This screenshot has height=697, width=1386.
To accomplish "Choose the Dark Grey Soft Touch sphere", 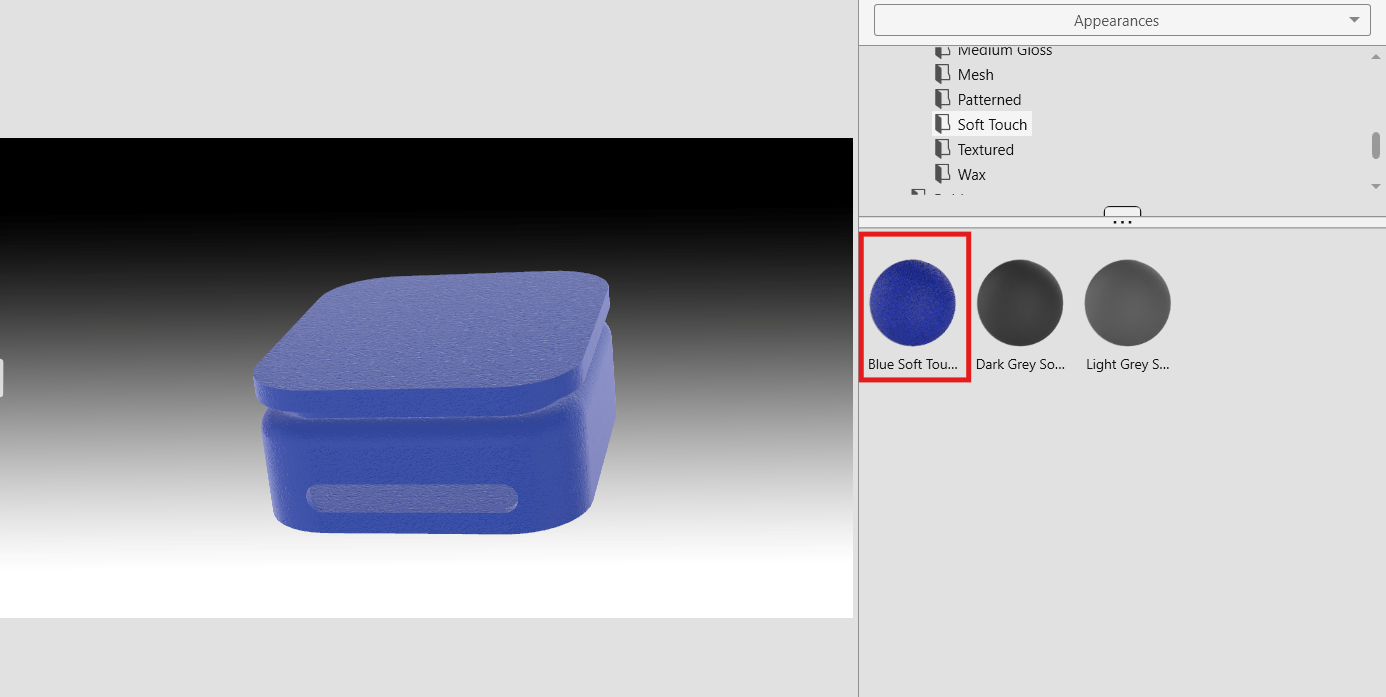I will click(1020, 302).
